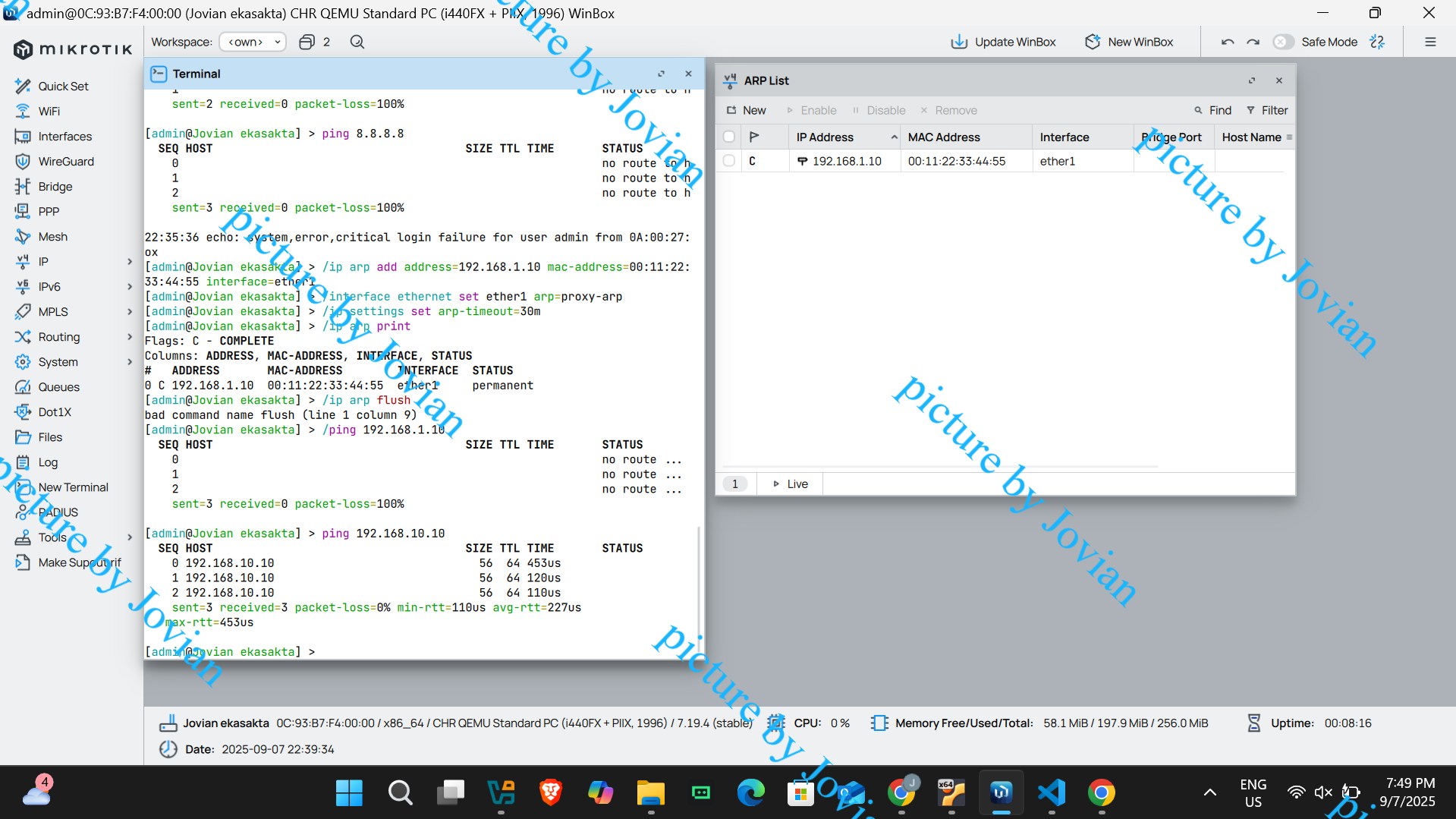1456x819 pixels.
Task: Open the WiFi menu item
Action: [49, 112]
